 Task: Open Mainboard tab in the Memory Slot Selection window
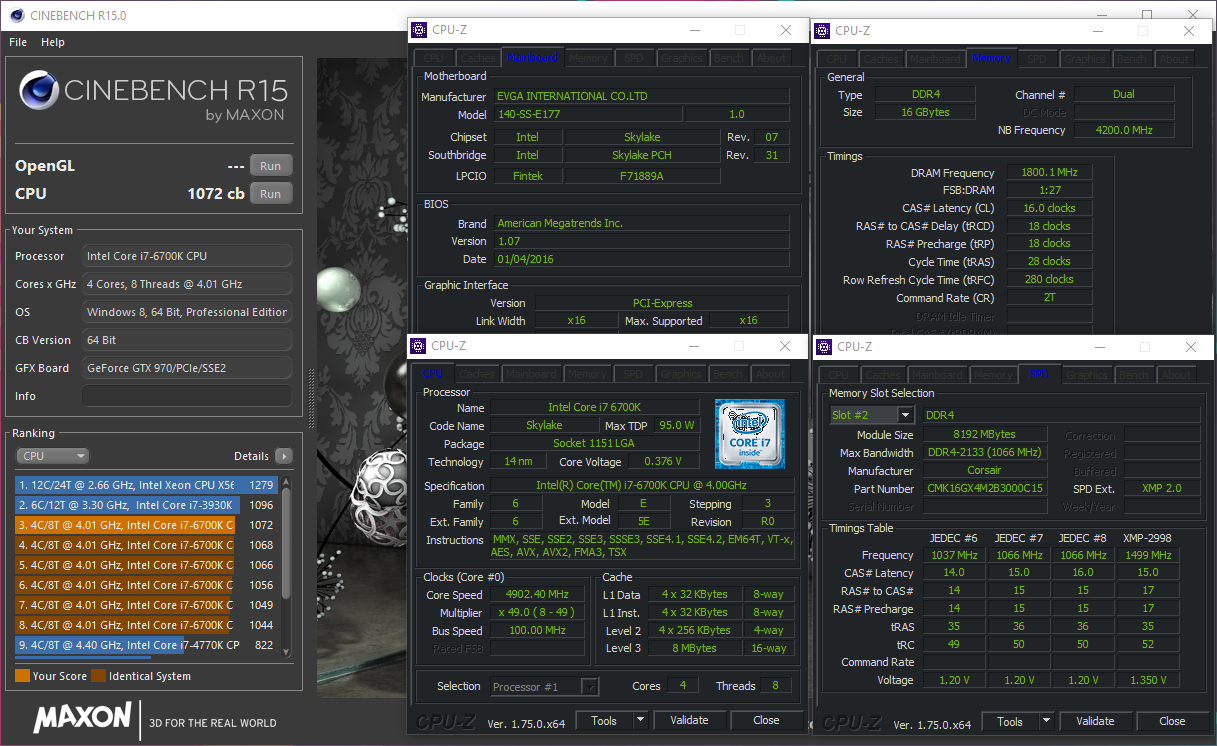(x=938, y=375)
